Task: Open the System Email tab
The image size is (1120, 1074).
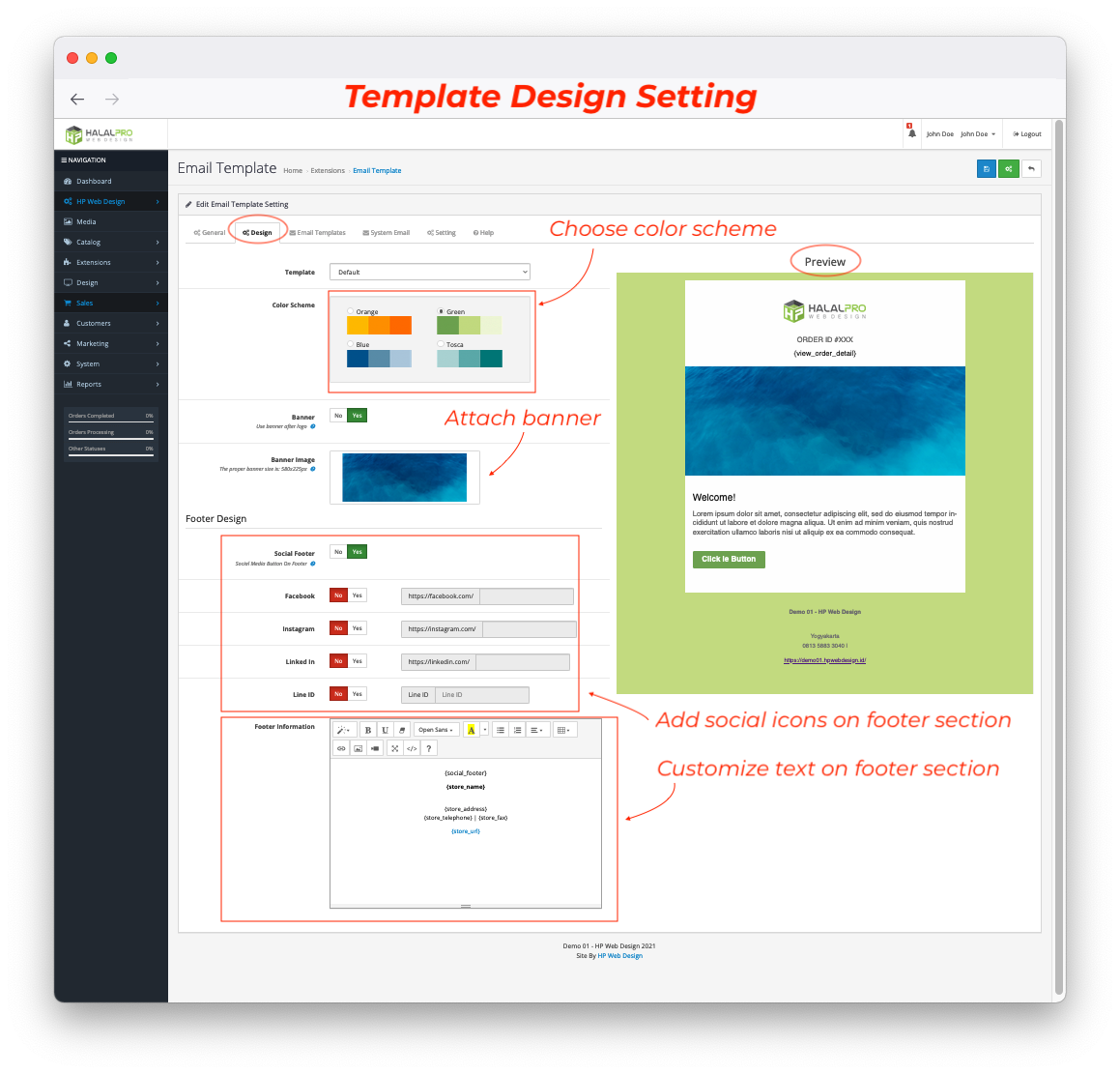Action: (387, 232)
